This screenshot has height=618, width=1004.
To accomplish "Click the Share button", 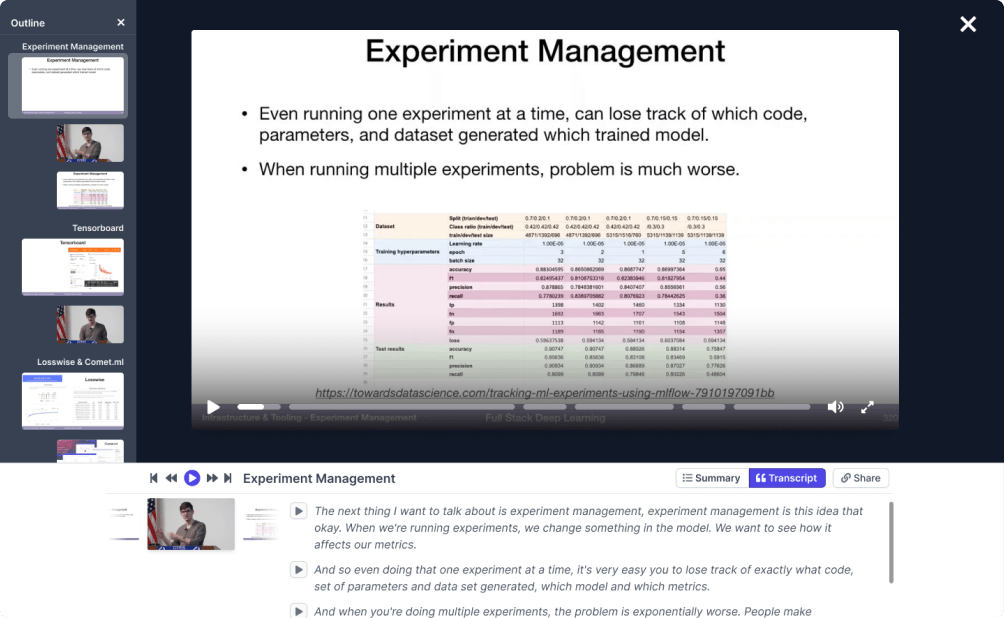I will pyautogui.click(x=860, y=478).
